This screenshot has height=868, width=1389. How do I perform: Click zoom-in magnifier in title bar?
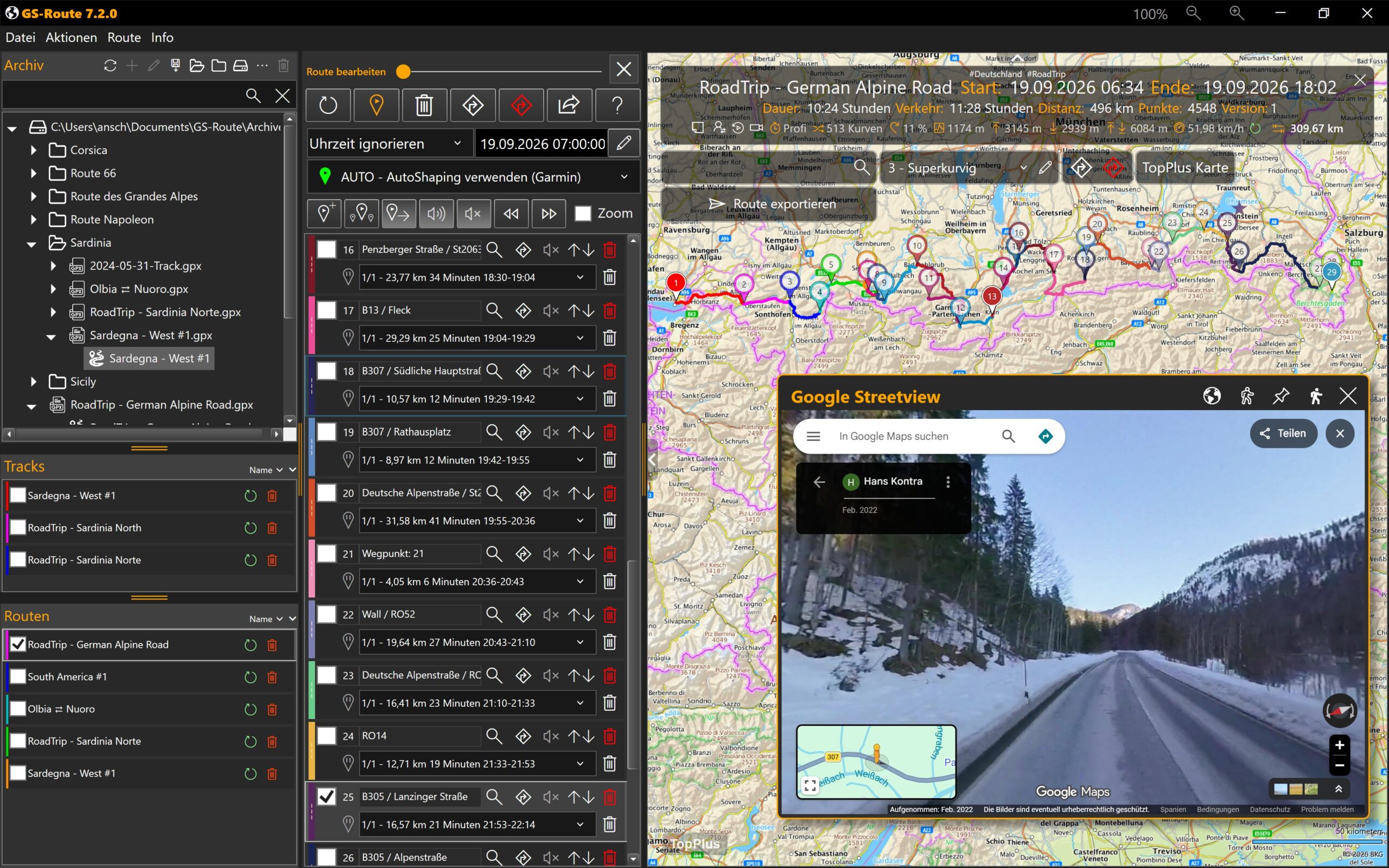[1237, 13]
